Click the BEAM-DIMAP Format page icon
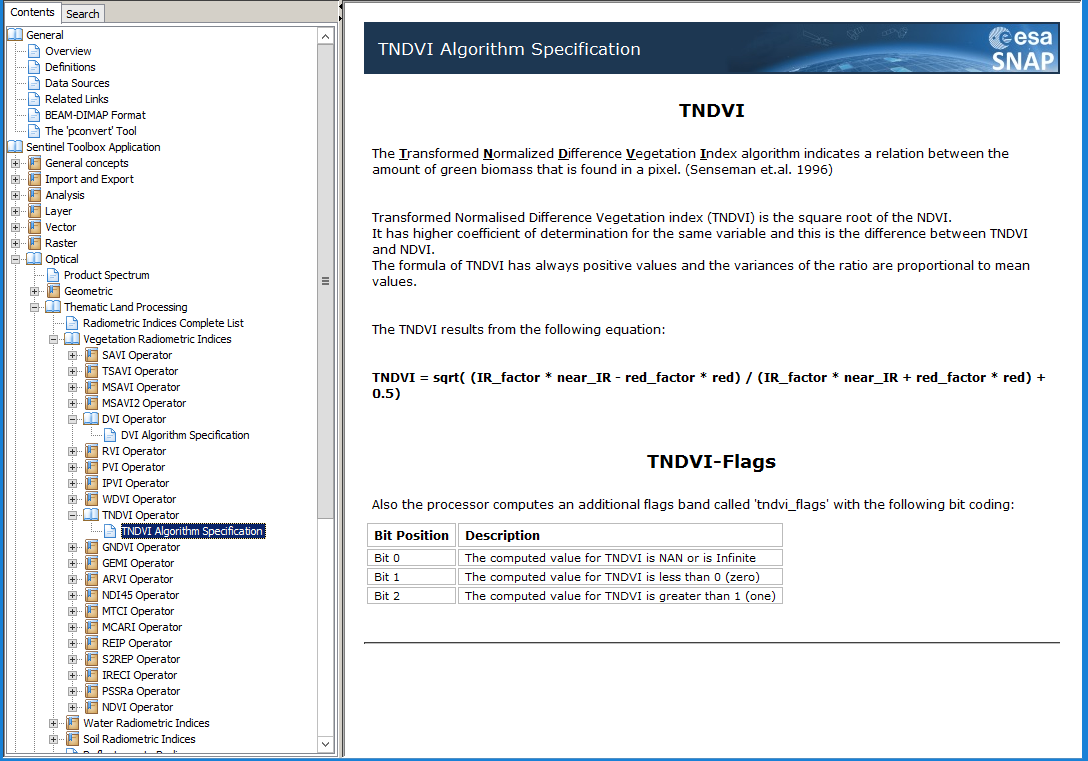Screen dimensions: 1088x761 [x=34, y=115]
